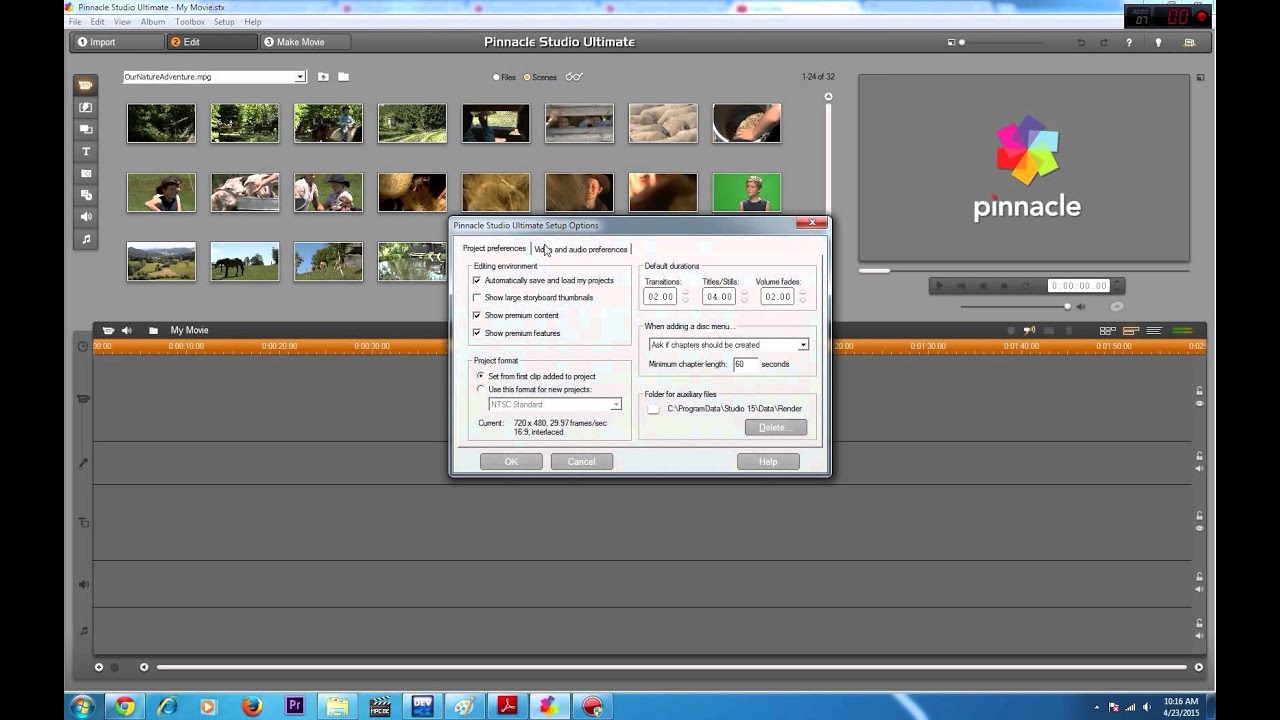Click the Help button in Setup Options
Viewport: 1280px width, 720px height.
(768, 462)
